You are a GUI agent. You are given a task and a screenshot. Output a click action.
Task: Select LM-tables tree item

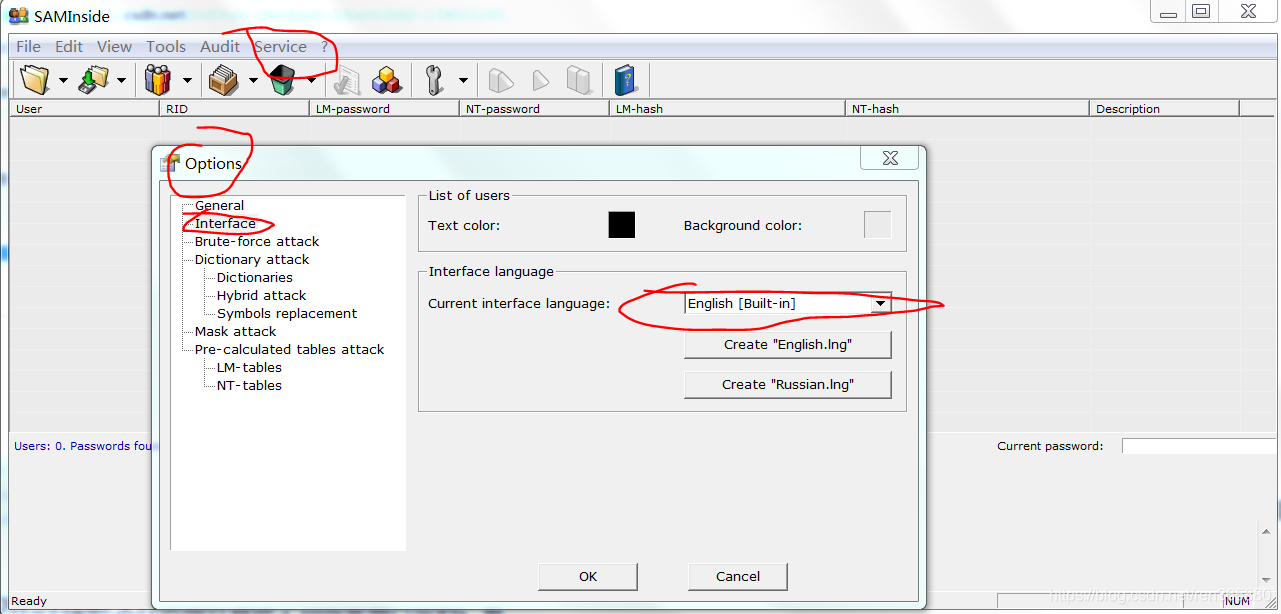(x=249, y=367)
